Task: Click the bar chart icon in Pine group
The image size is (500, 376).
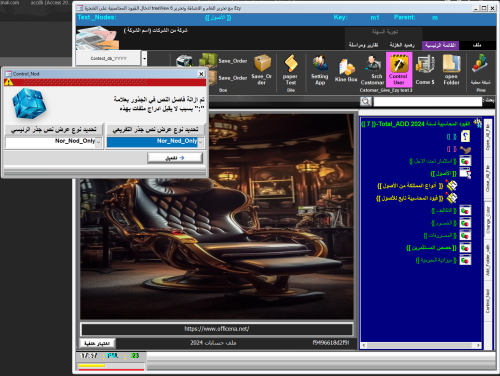Action: click(x=480, y=63)
